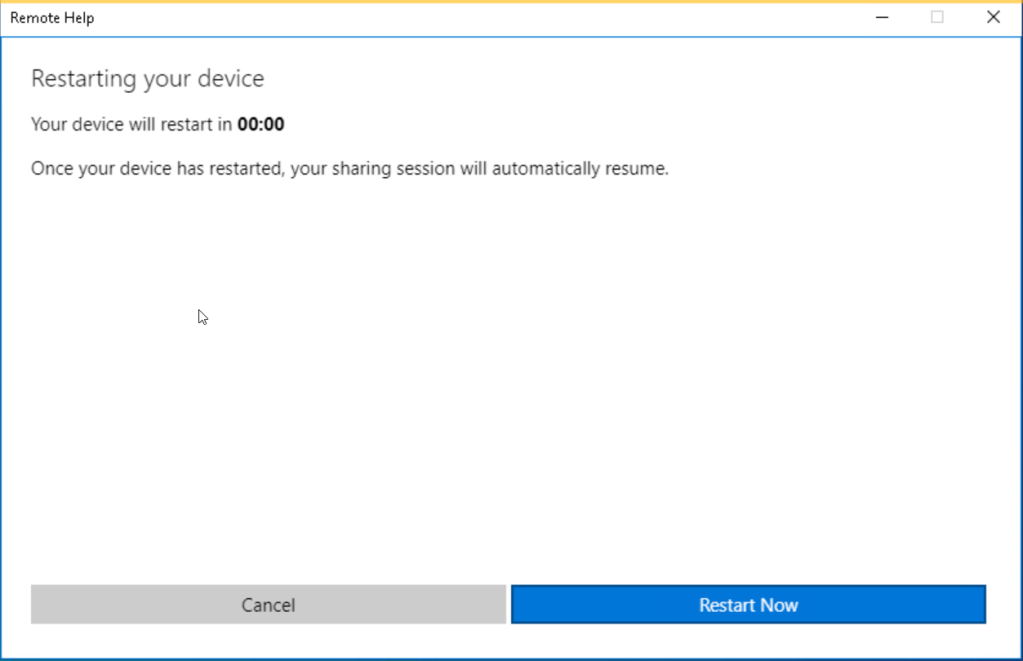Screen dimensions: 1023x661
Task: Click the greyed-out maximize window icon
Action: pyautogui.click(x=937, y=17)
